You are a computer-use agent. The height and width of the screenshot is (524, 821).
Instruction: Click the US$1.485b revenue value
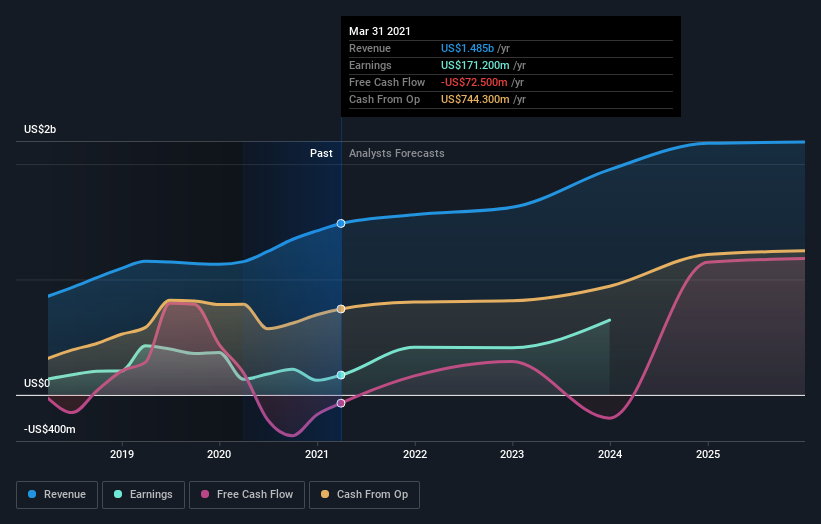pyautogui.click(x=467, y=48)
